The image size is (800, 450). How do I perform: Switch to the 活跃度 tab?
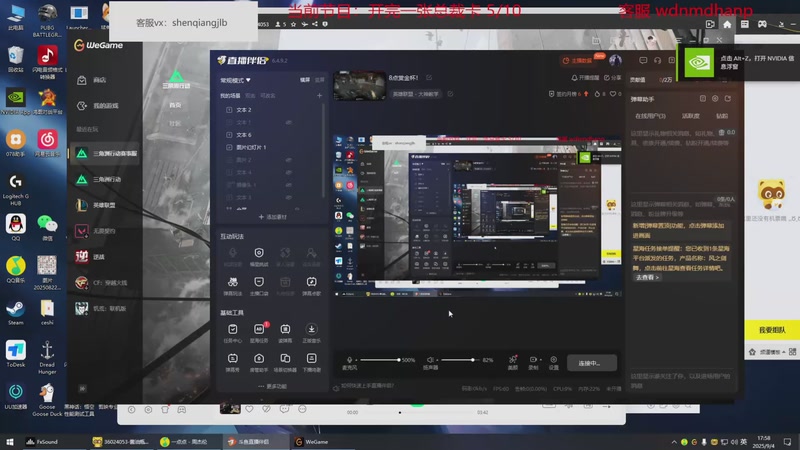coord(691,116)
